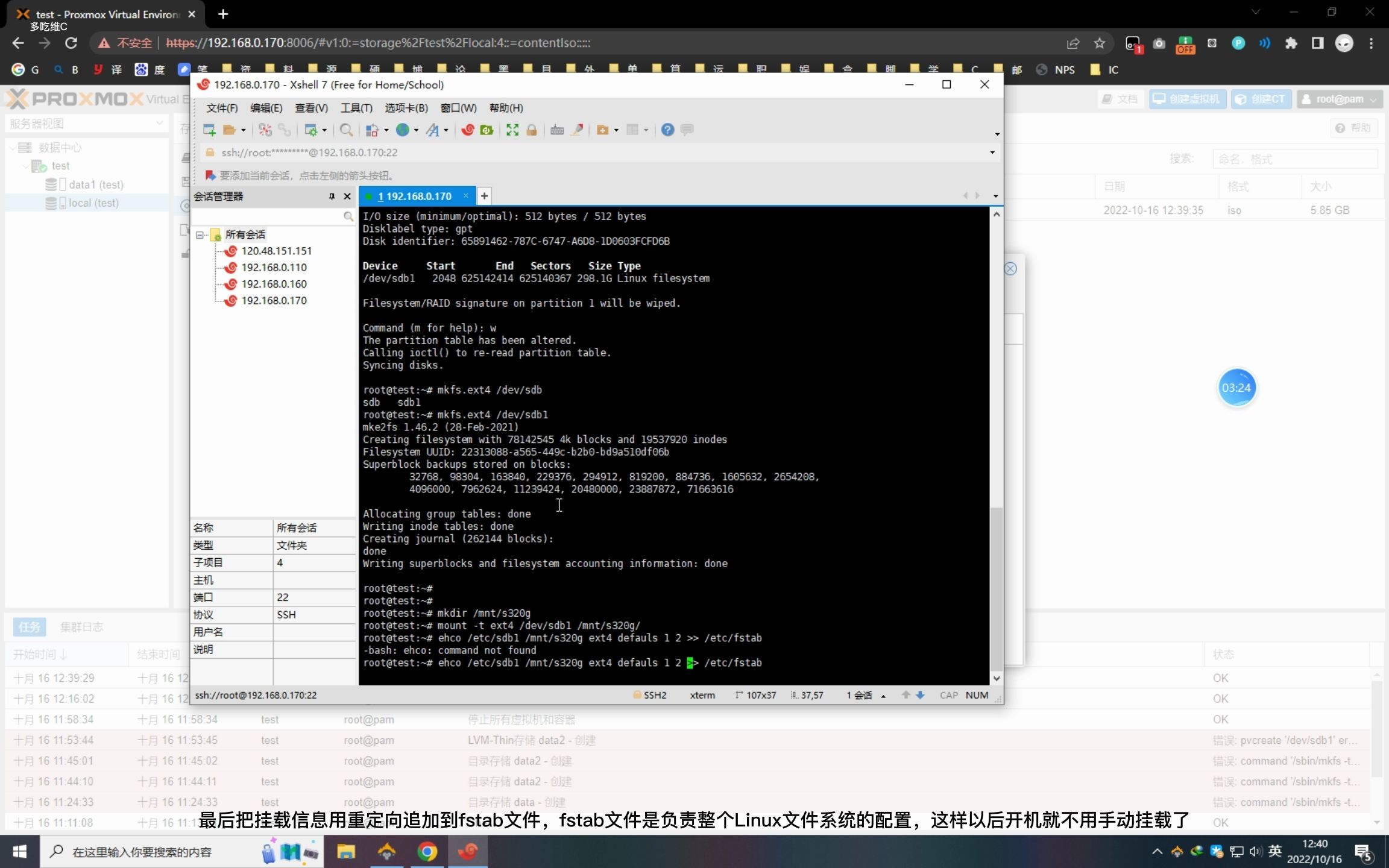Open the Proxmox 文档 button
1389x868 pixels.
click(x=1120, y=99)
